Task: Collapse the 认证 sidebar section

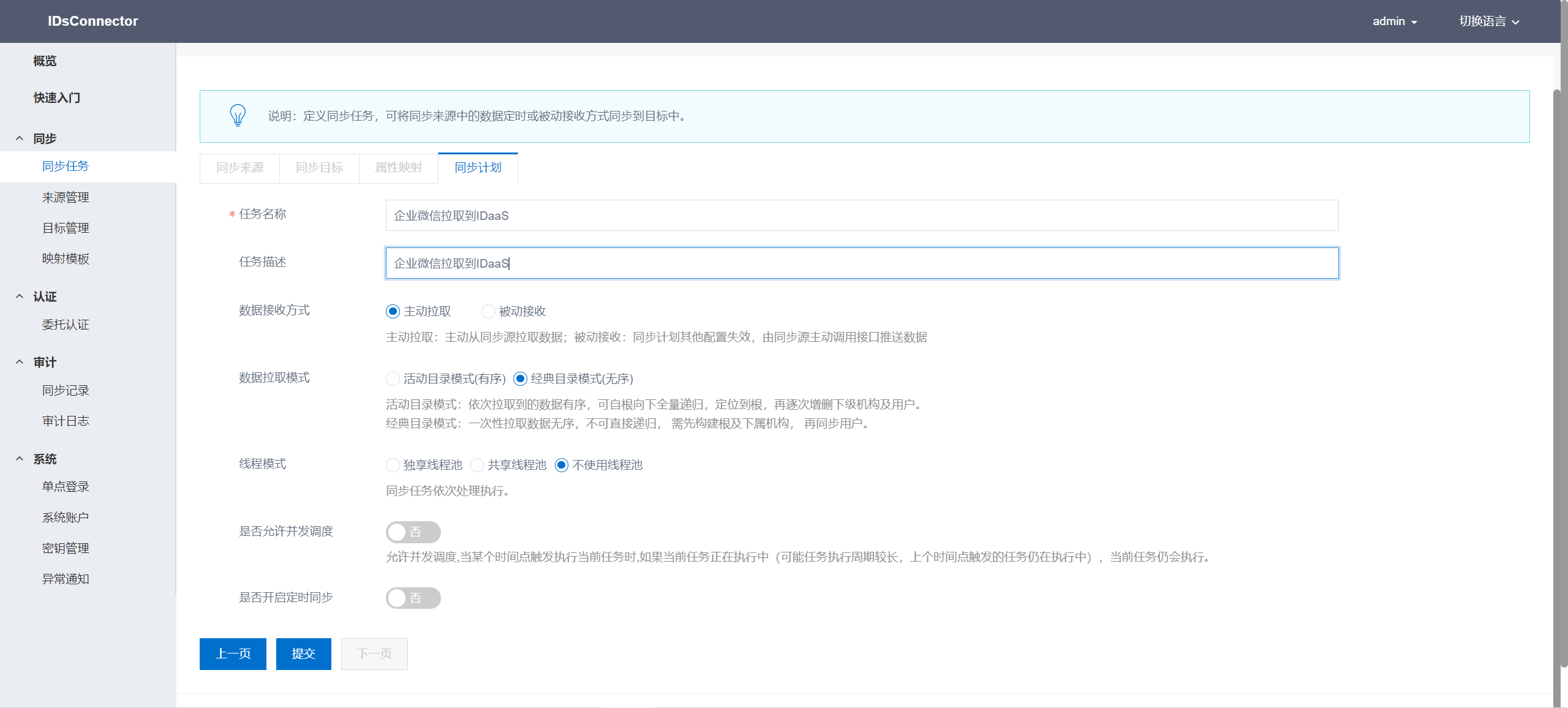Action: coord(20,296)
